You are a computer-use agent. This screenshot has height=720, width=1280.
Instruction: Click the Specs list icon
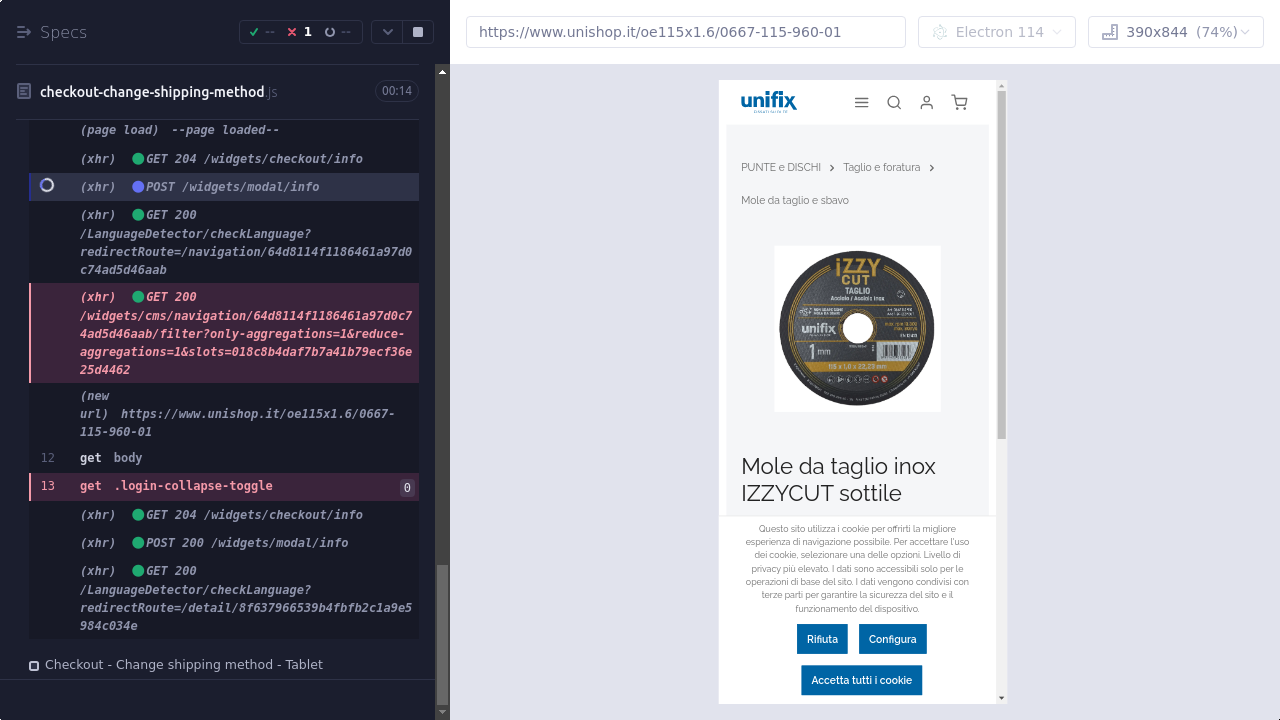(x=24, y=32)
